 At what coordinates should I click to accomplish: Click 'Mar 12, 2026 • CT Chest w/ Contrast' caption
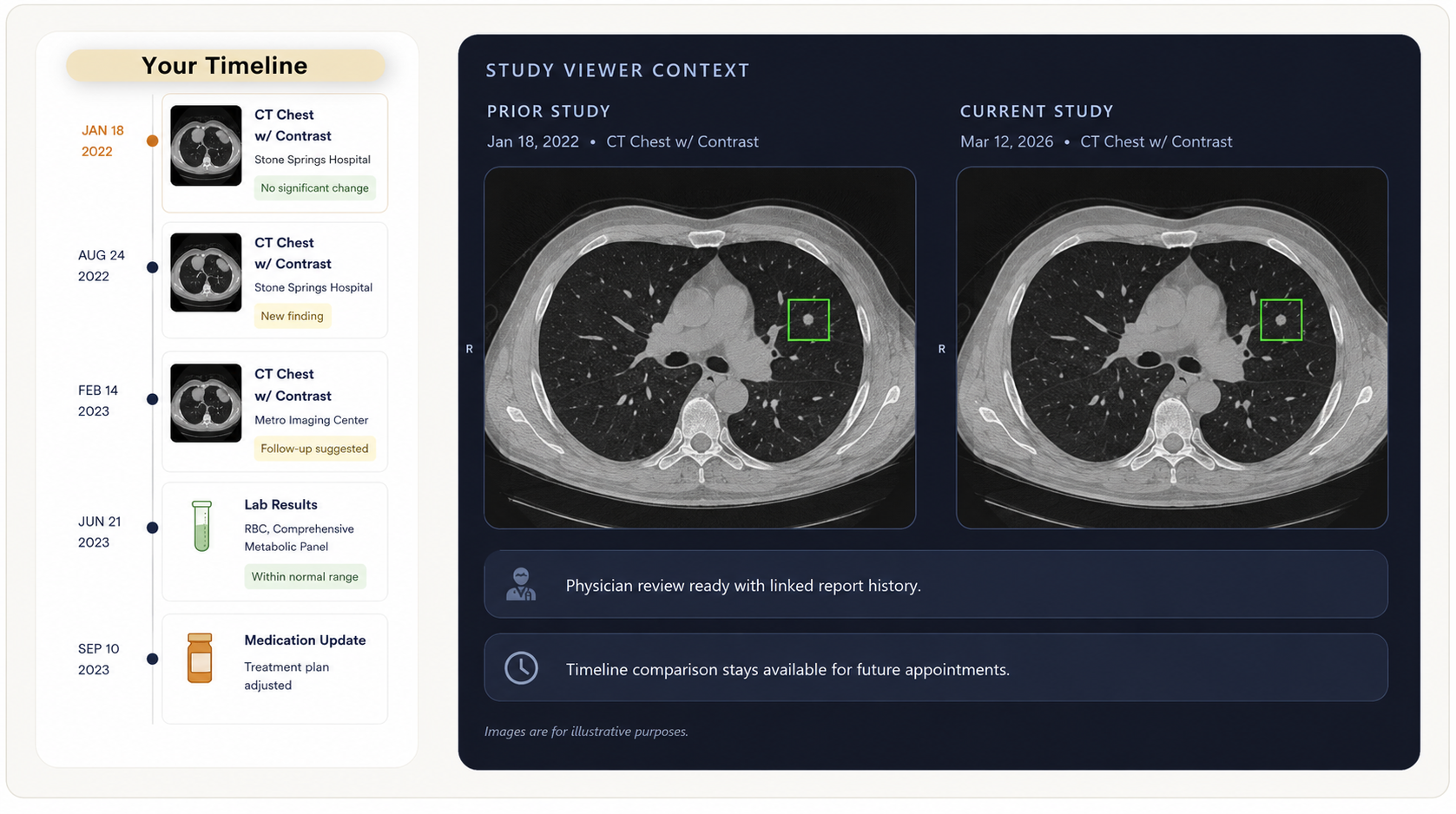click(1096, 141)
